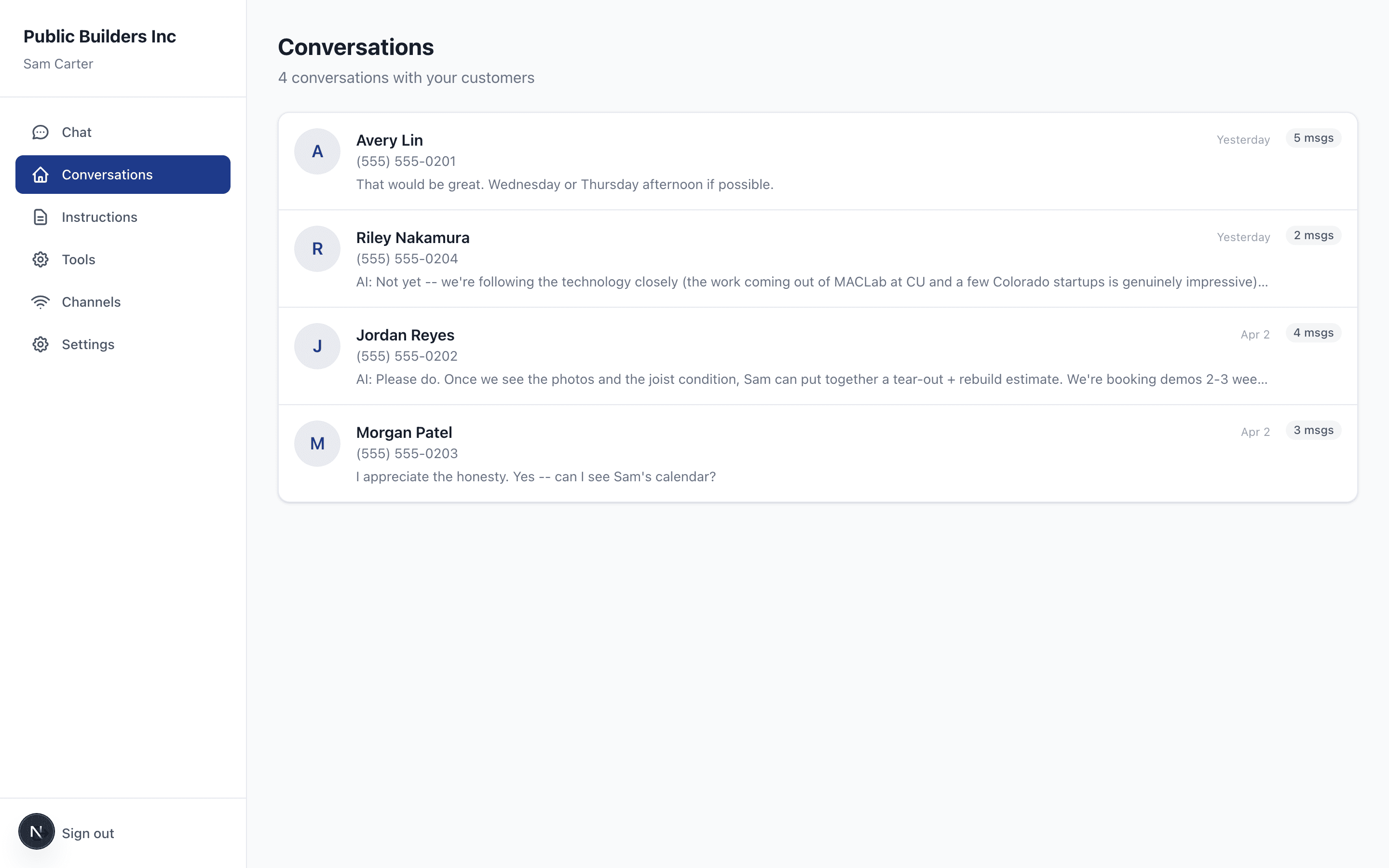The image size is (1389, 868).
Task: Select the Conversations menu entry
Action: (x=107, y=175)
